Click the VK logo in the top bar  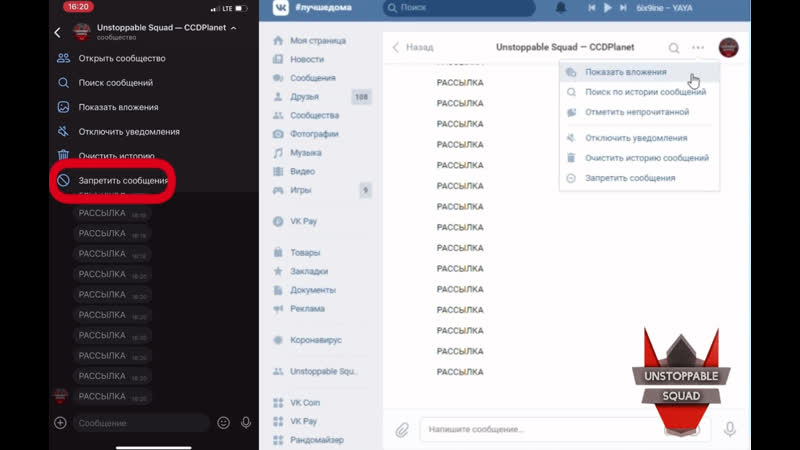tap(281, 8)
